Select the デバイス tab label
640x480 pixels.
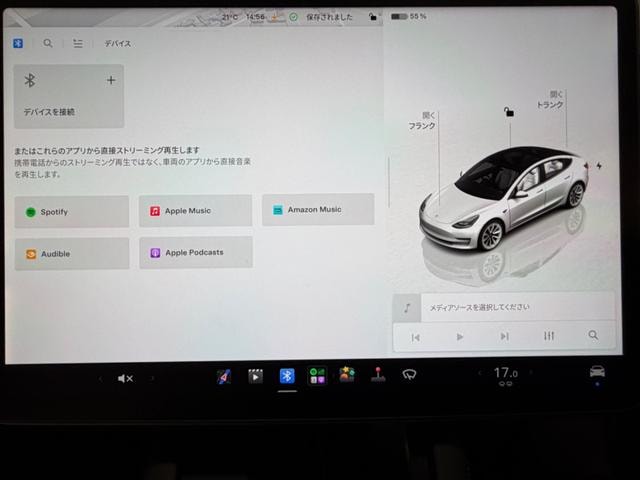(x=118, y=44)
